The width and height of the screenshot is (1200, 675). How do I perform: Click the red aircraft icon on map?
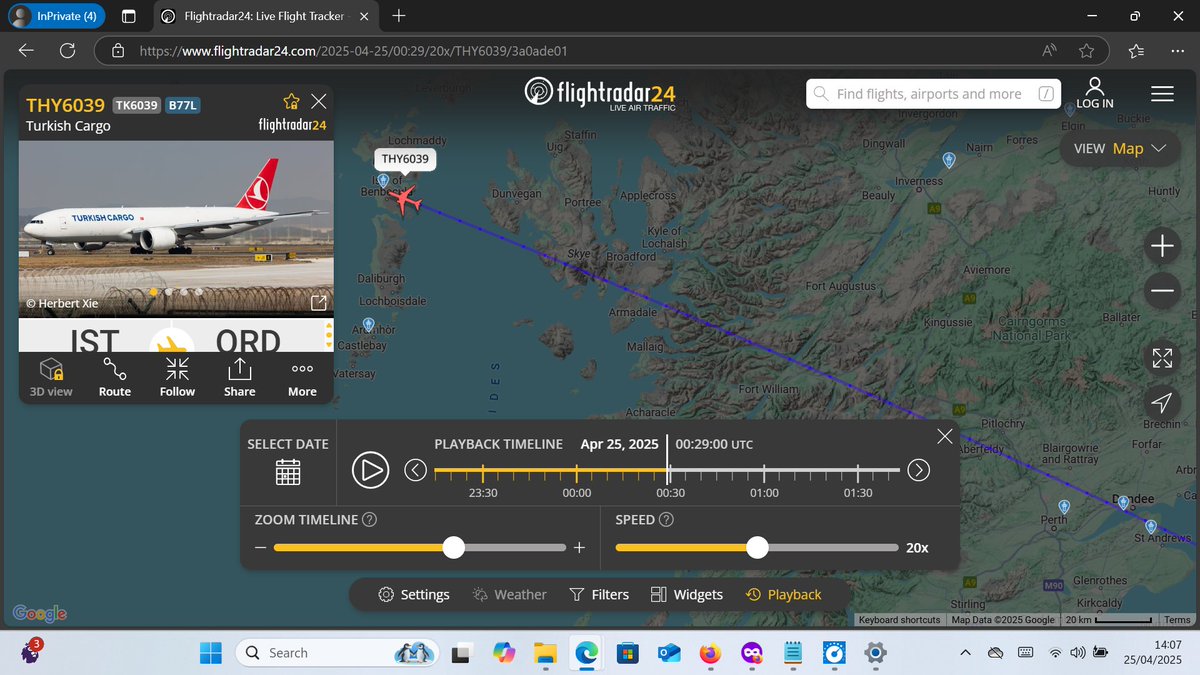[405, 200]
